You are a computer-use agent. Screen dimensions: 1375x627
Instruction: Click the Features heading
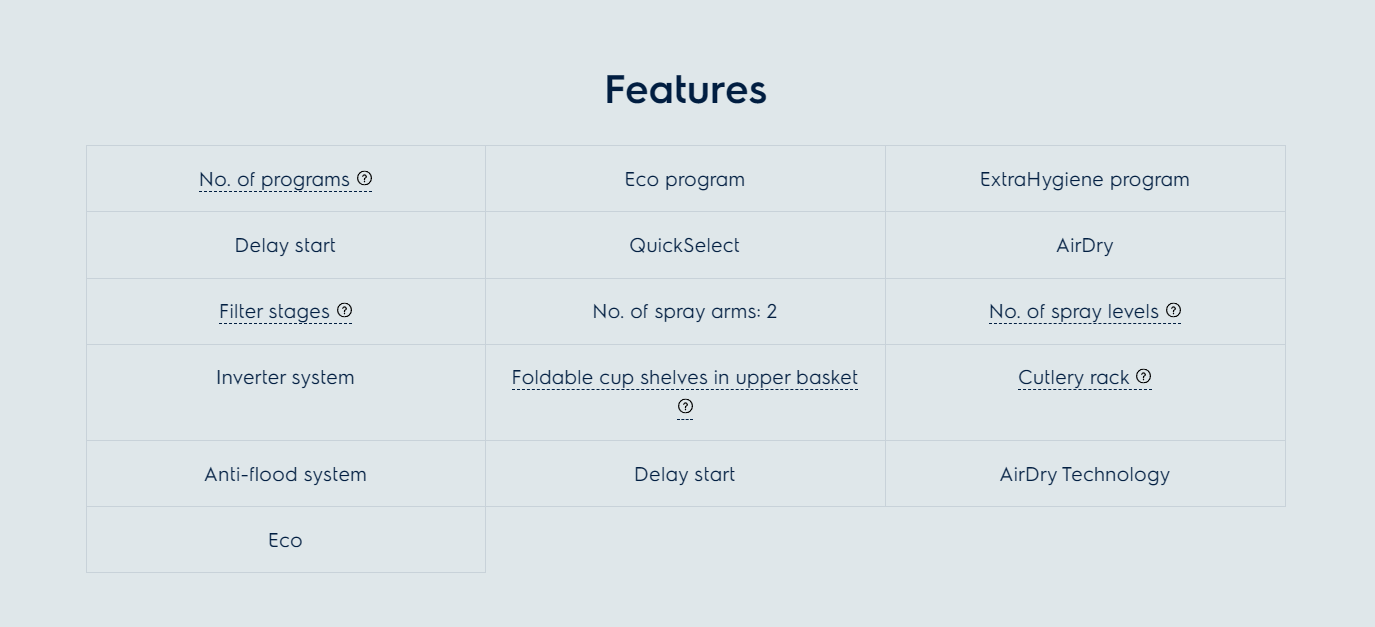(x=685, y=90)
